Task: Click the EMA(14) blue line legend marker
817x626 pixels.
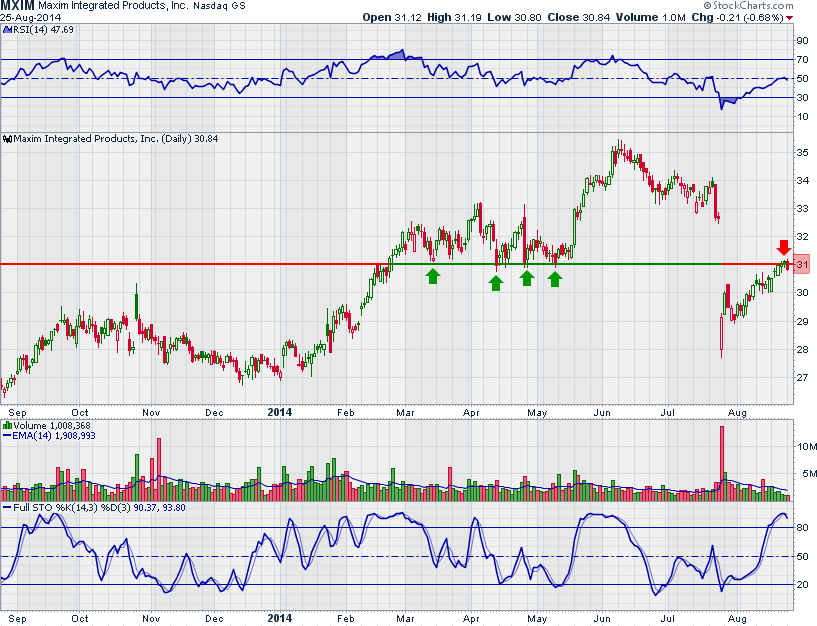Action: [x=7, y=436]
